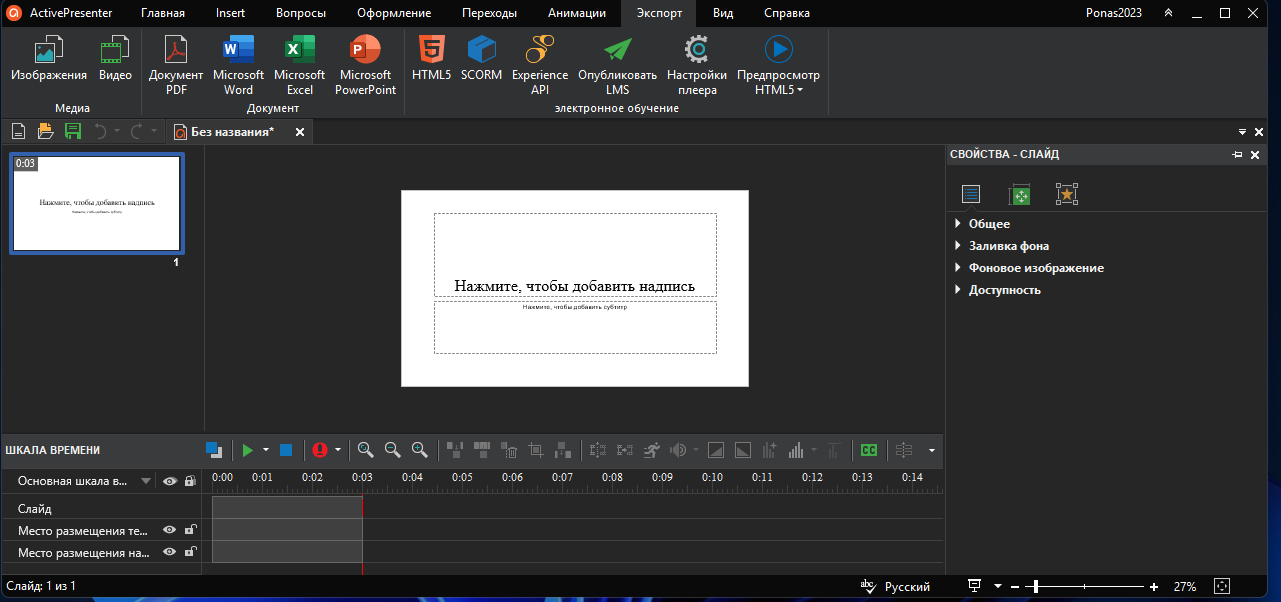1281x602 pixels.
Task: Toggle visibility of the bottom placeholder row
Action: click(170, 552)
